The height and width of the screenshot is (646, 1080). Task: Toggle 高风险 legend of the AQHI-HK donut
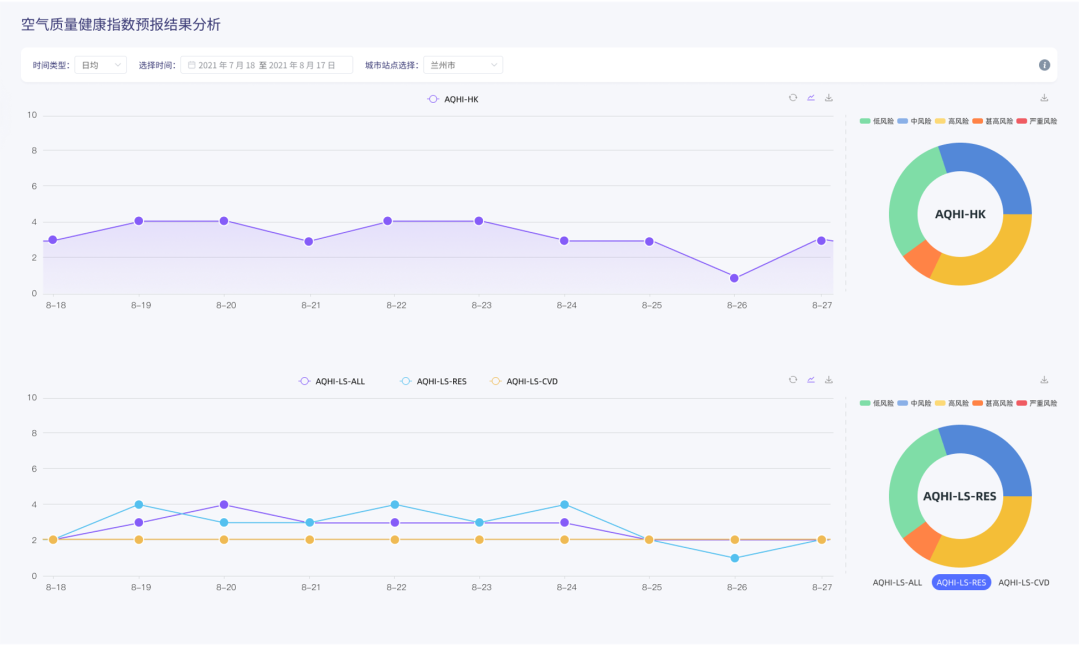point(951,121)
